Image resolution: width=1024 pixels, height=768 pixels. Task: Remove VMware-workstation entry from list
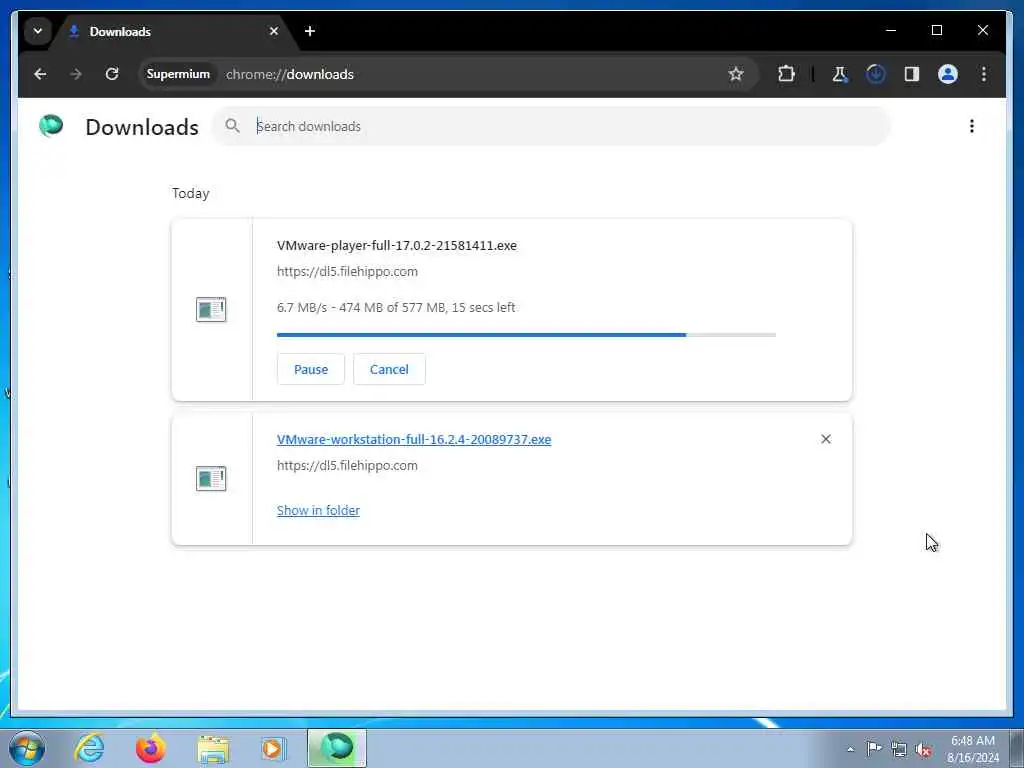click(x=825, y=439)
